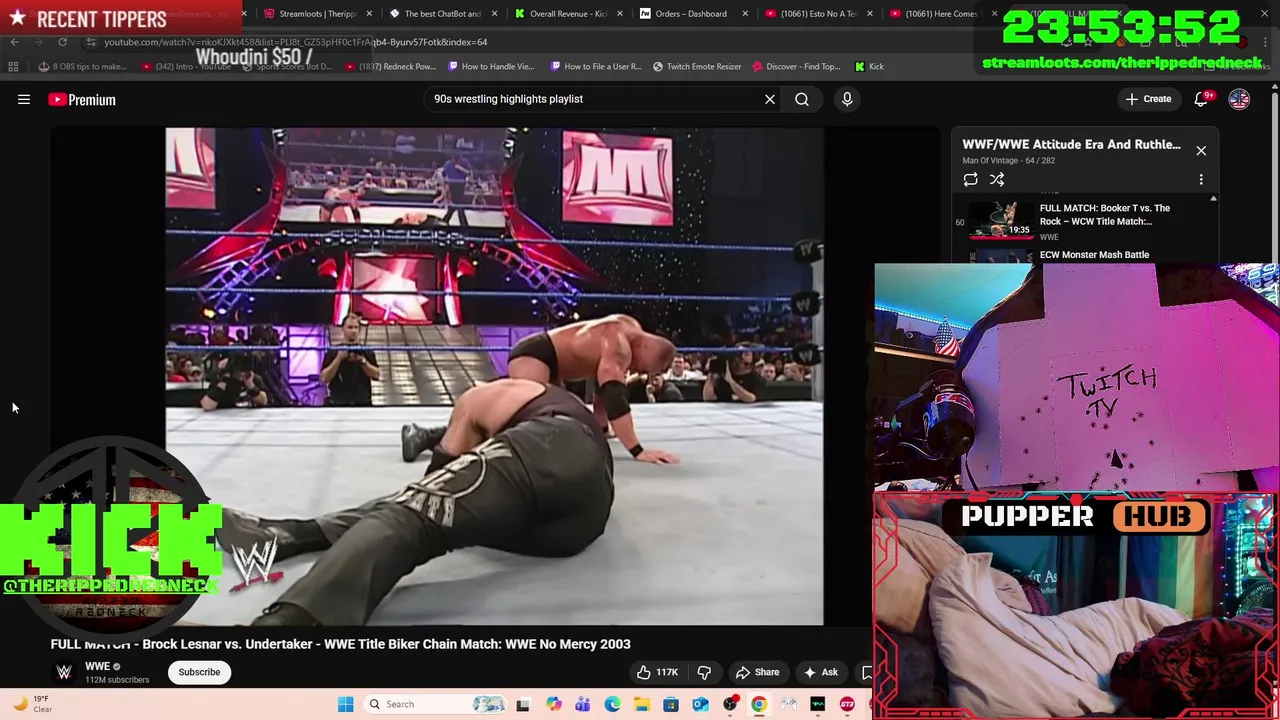
Task: Open Task View on the taskbar
Action: click(x=522, y=704)
